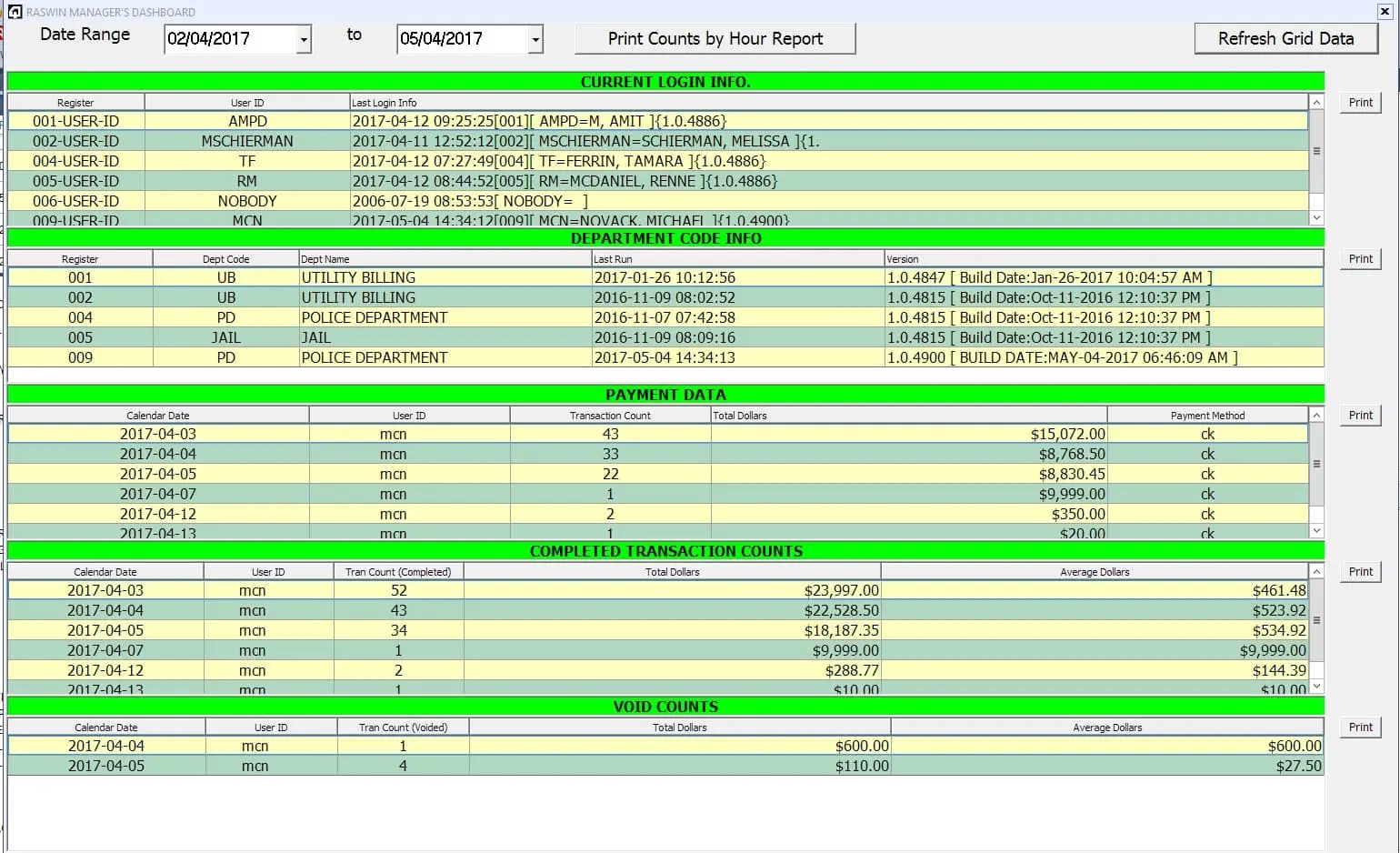
Task: Click Version column header
Action: [1104, 259]
